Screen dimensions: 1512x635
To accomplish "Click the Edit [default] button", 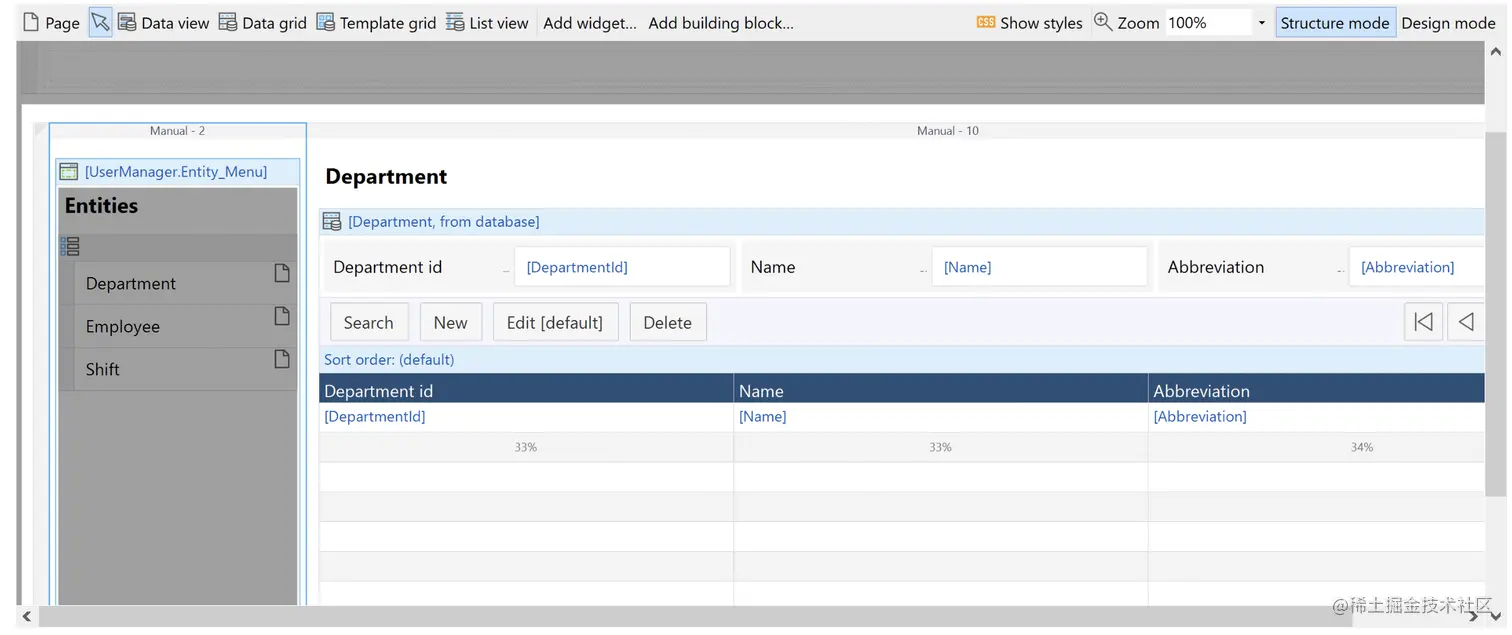I will click(555, 322).
